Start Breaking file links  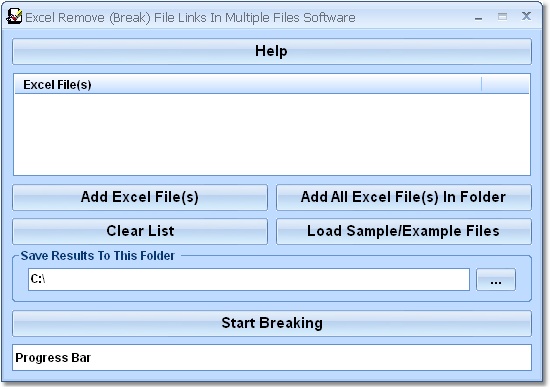272,323
